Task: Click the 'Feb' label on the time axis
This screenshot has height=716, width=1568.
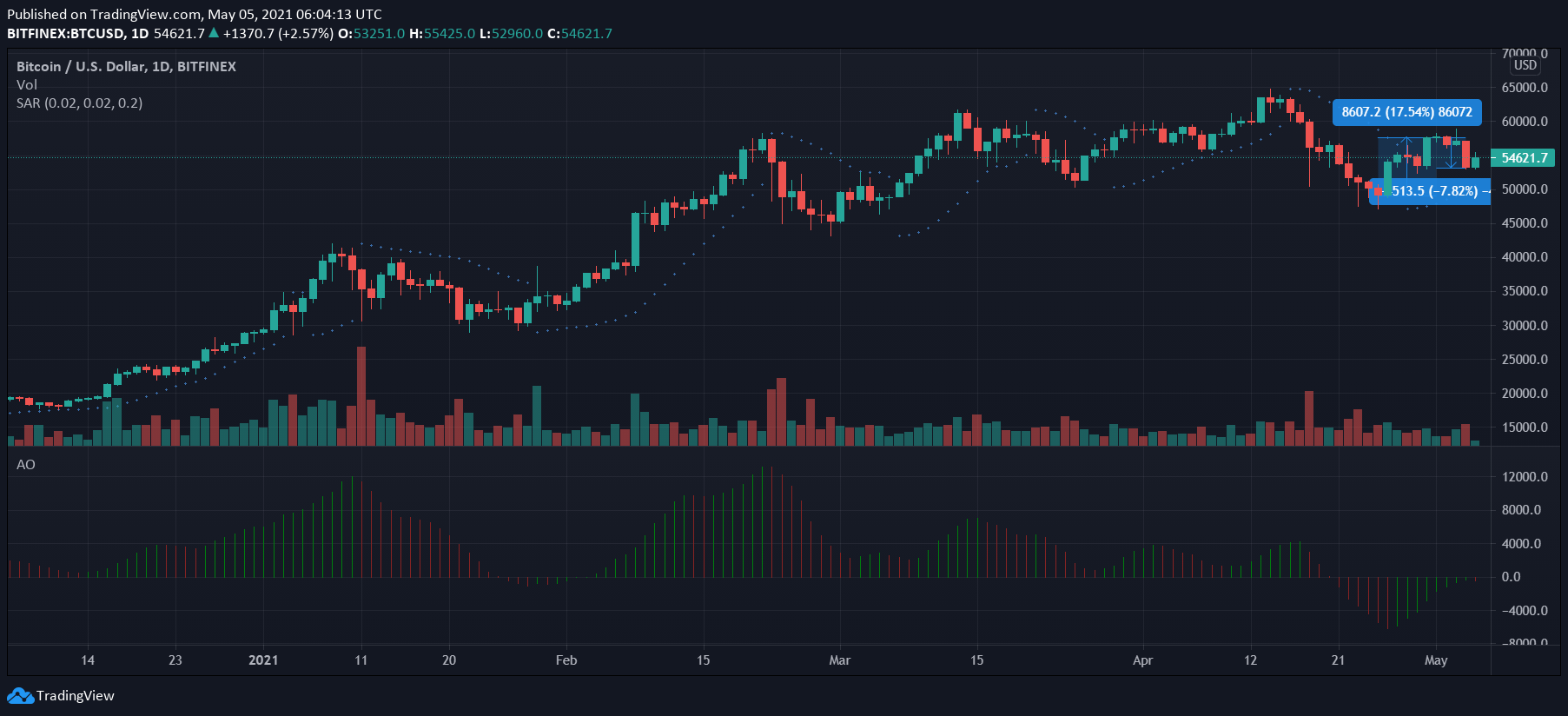Action: pos(566,660)
